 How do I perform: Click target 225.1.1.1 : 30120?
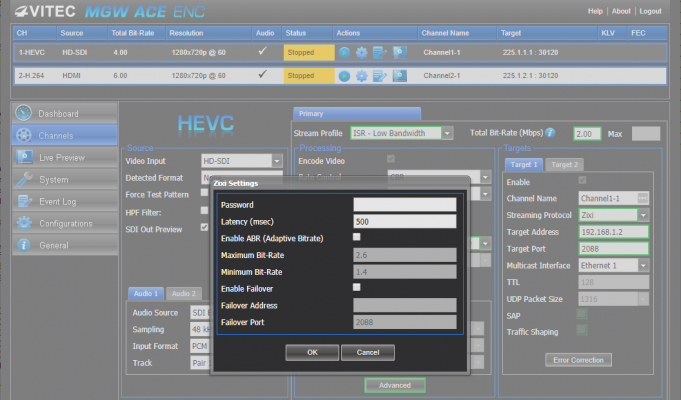click(530, 53)
